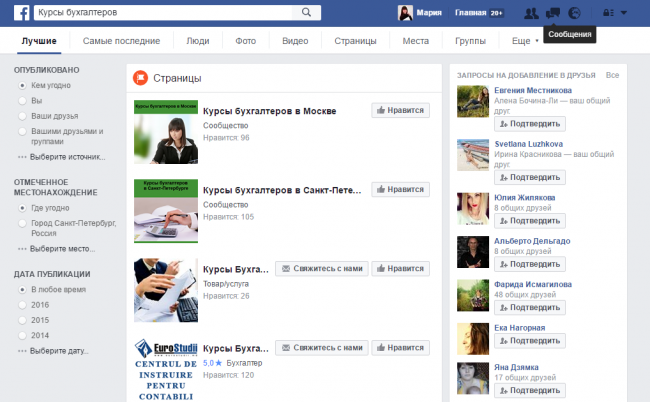Select the Кем угодно radio button

[23, 86]
